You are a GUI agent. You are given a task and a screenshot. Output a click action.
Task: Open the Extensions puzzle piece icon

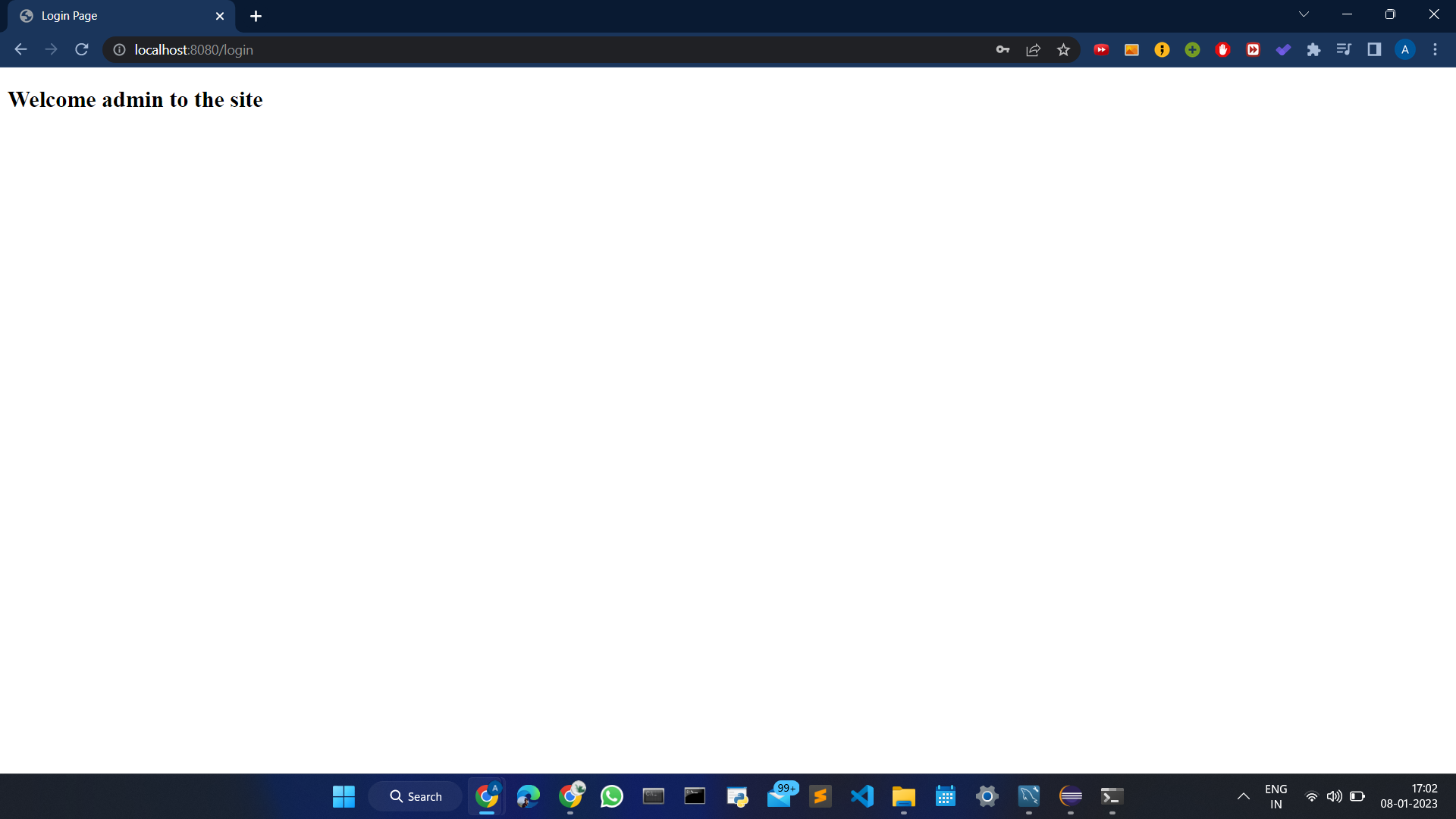(x=1314, y=49)
